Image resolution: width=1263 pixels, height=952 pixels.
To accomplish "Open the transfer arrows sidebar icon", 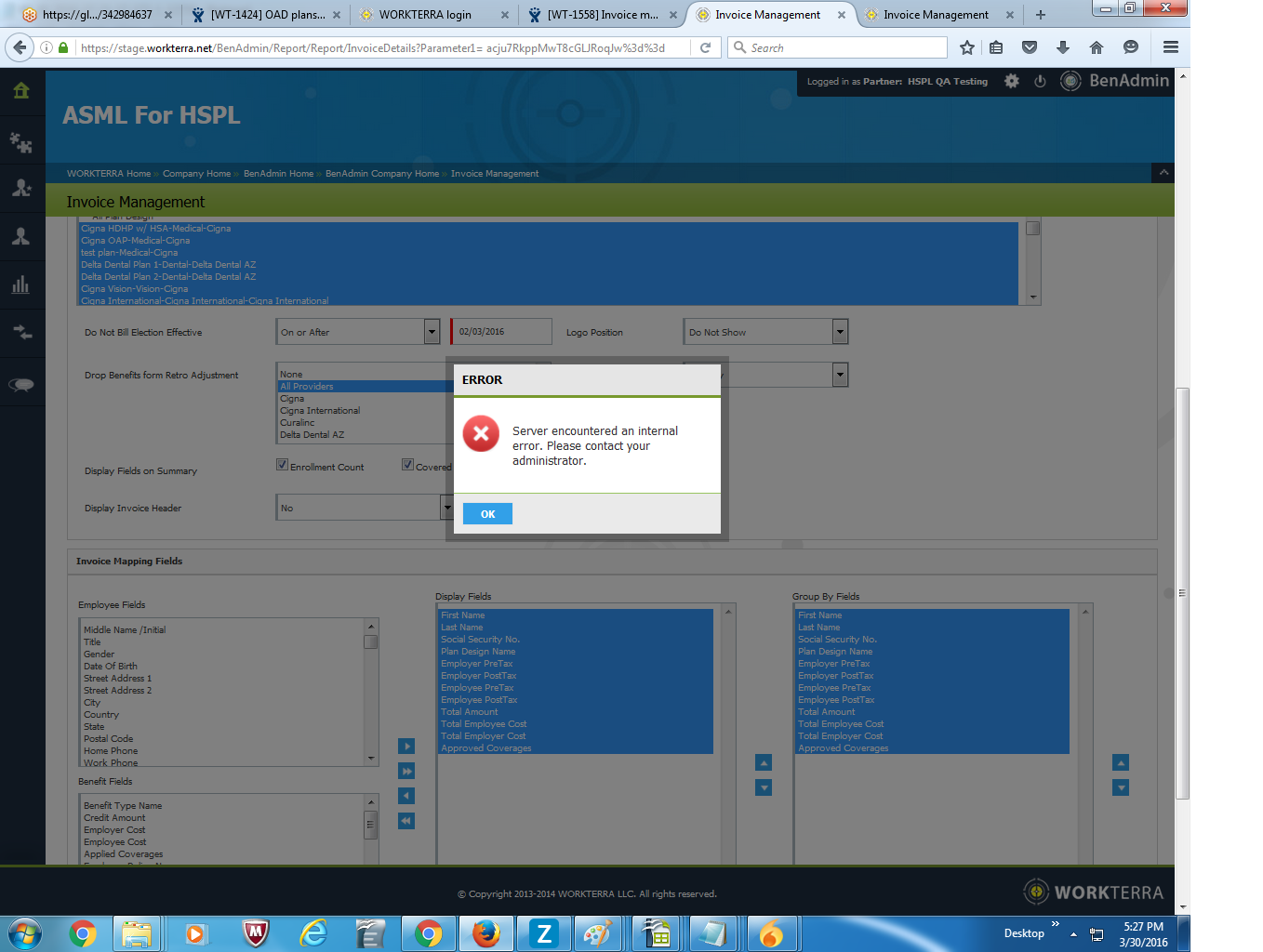I will pos(21,332).
